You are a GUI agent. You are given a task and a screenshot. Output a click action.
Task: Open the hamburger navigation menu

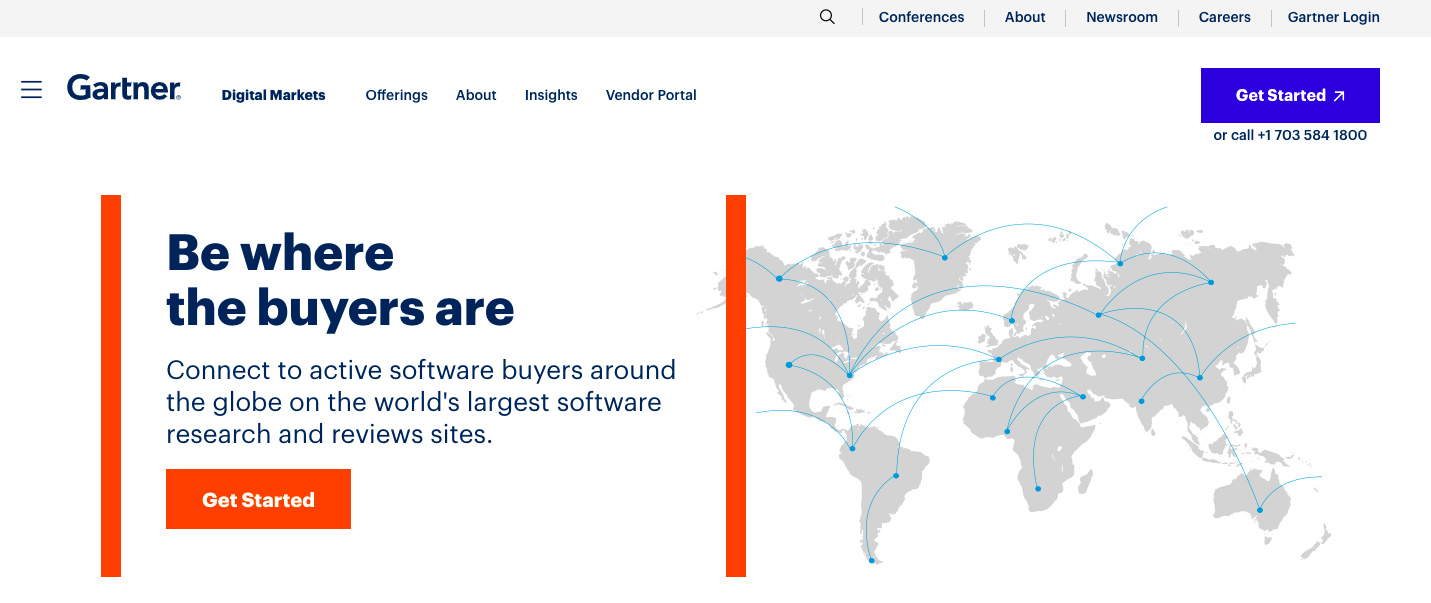click(x=31, y=89)
